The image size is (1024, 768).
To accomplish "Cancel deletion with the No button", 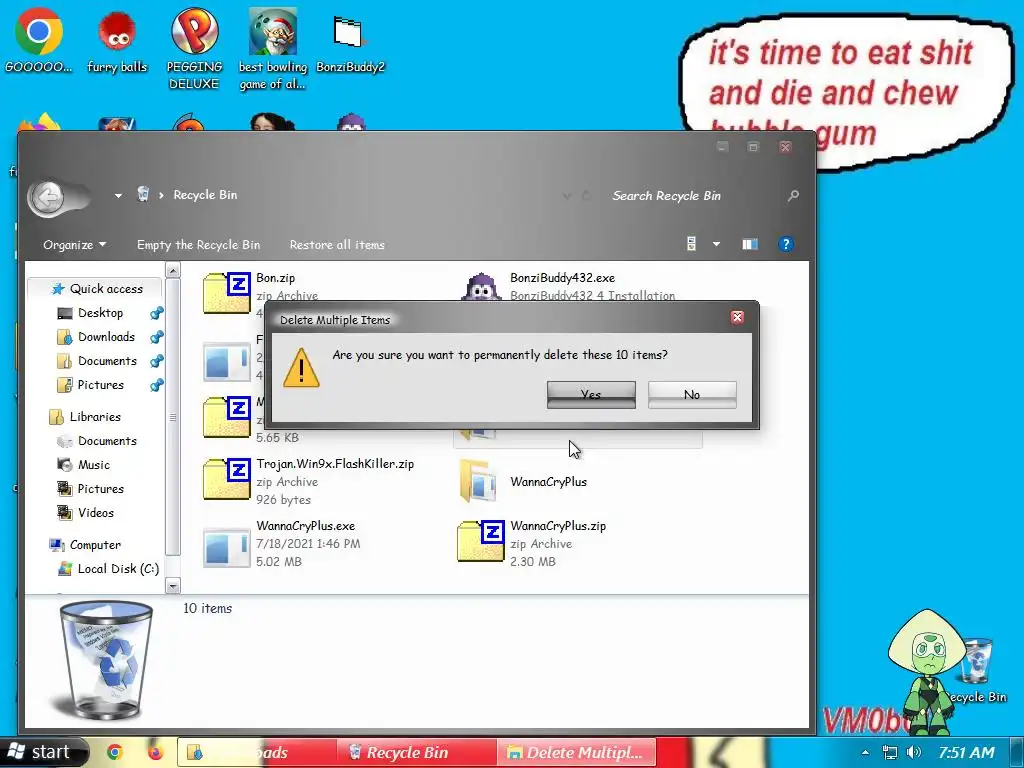I will click(x=692, y=394).
